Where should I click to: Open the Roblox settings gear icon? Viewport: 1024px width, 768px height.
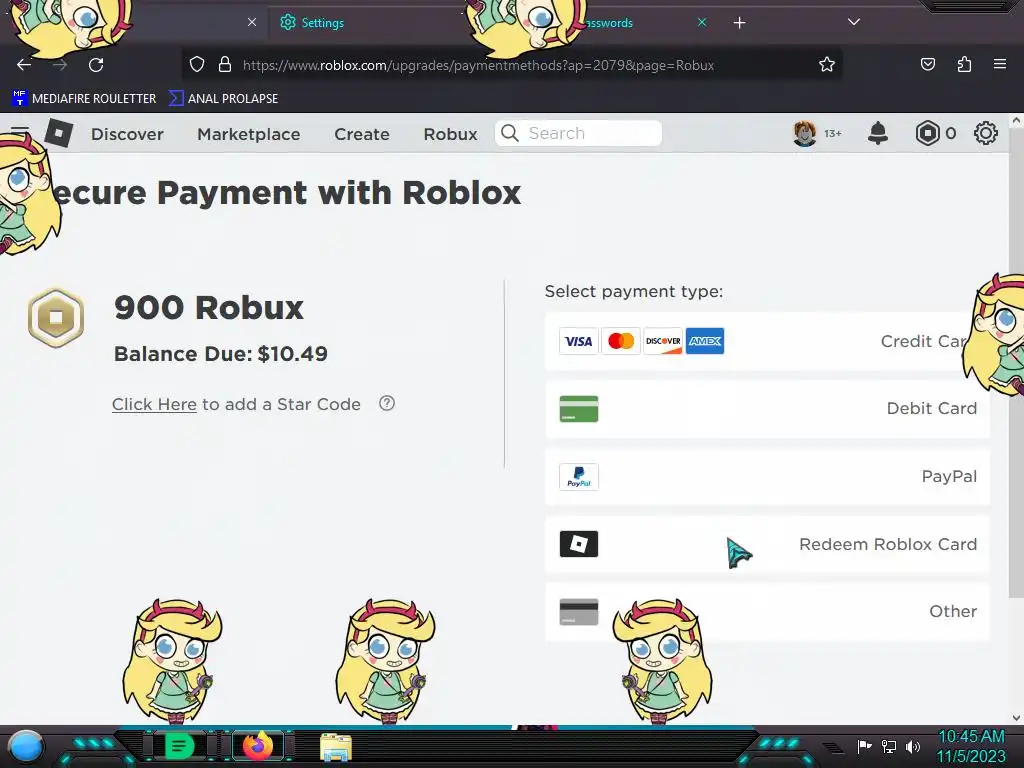[x=985, y=133]
